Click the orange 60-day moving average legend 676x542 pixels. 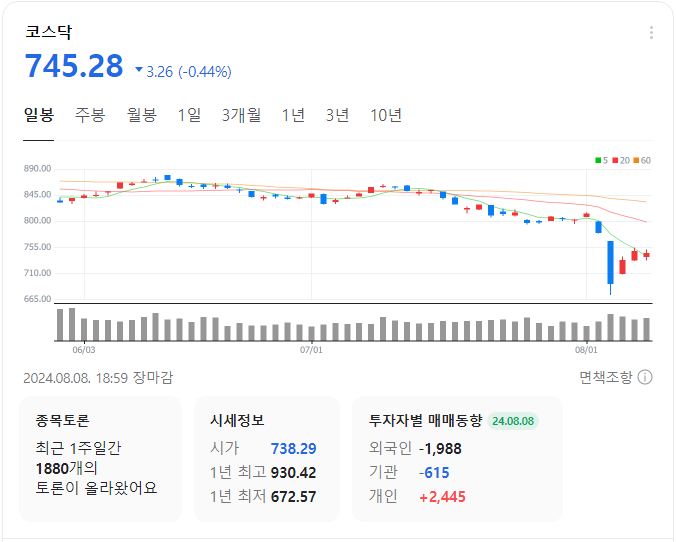click(x=642, y=160)
